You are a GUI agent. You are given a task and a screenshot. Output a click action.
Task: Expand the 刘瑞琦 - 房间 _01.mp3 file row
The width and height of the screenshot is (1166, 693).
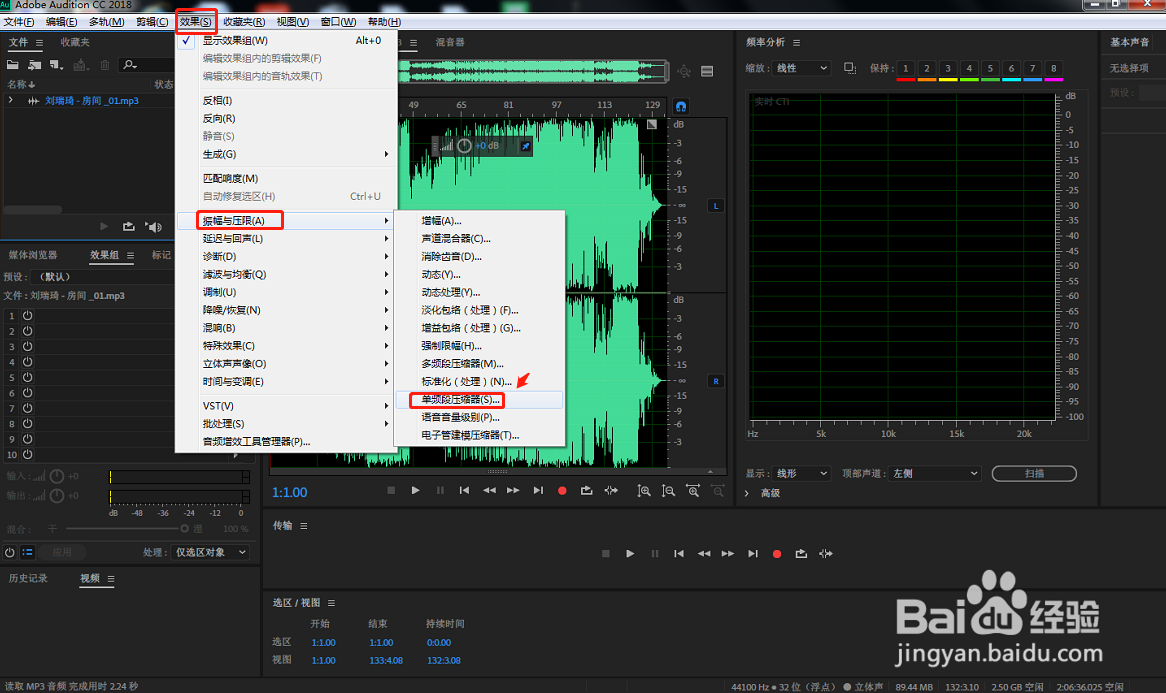click(x=10, y=100)
